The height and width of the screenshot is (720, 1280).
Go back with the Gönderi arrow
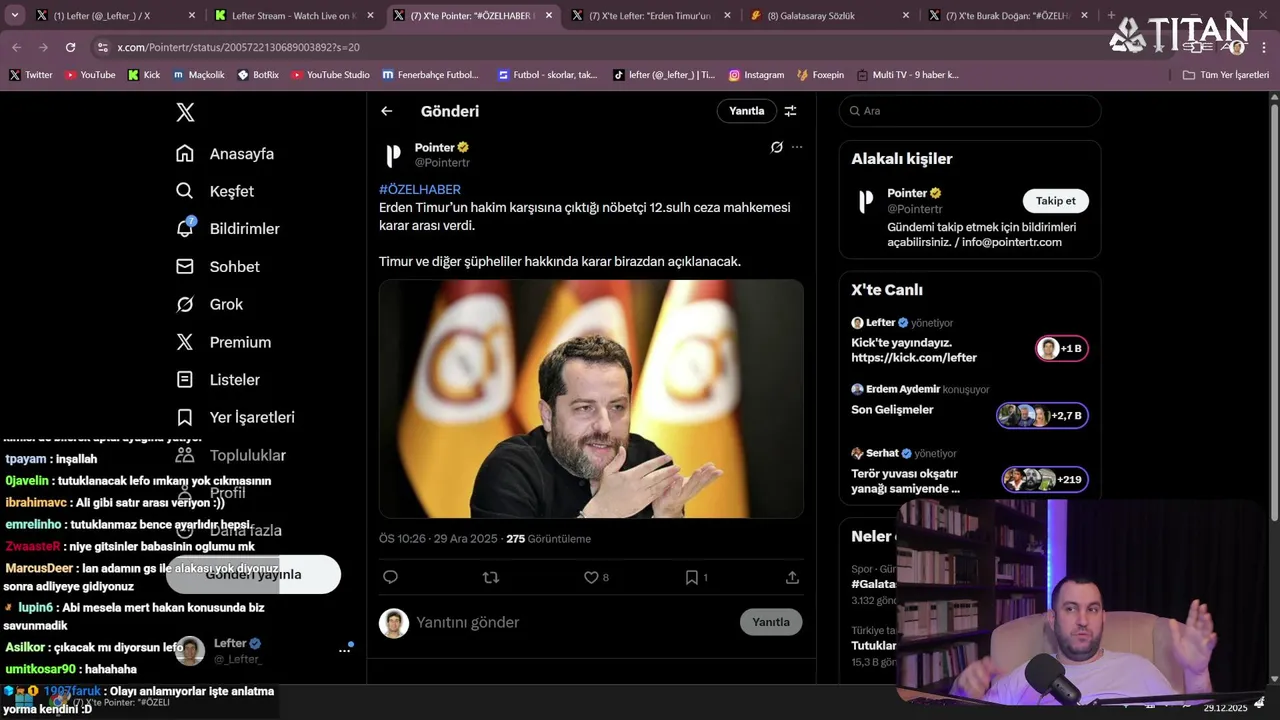[387, 111]
